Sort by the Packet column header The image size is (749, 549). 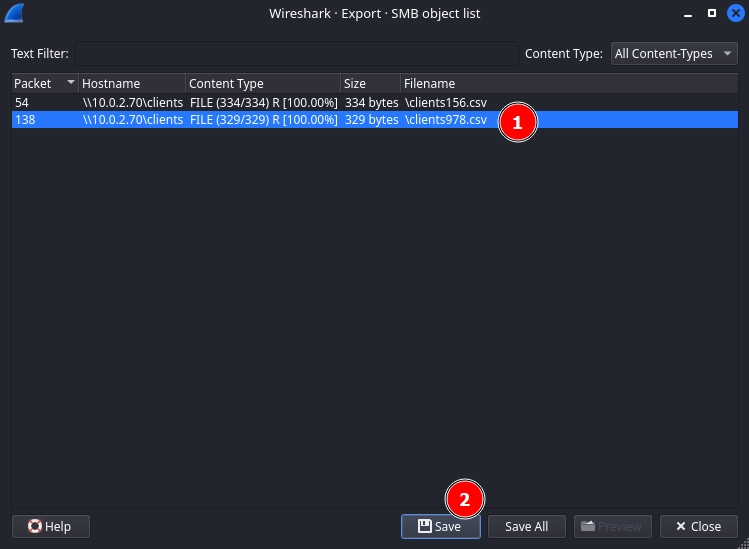coord(33,84)
